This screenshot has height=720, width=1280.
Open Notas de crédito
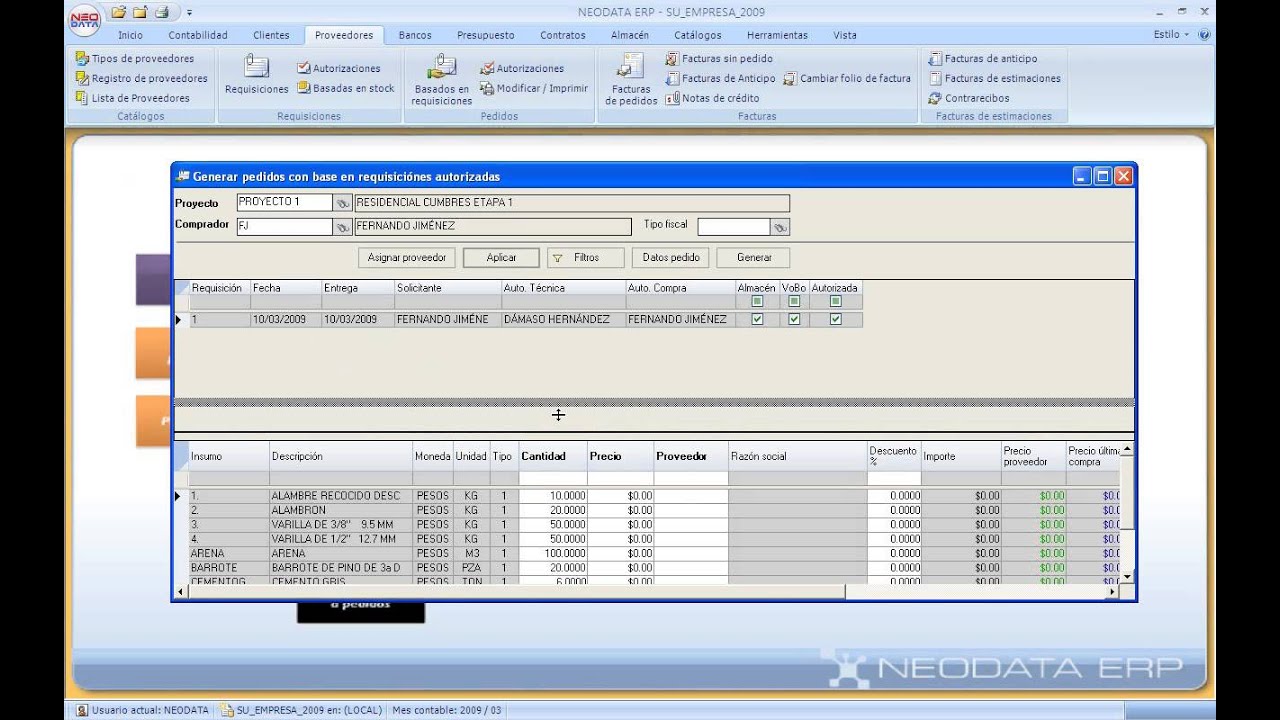pos(712,98)
